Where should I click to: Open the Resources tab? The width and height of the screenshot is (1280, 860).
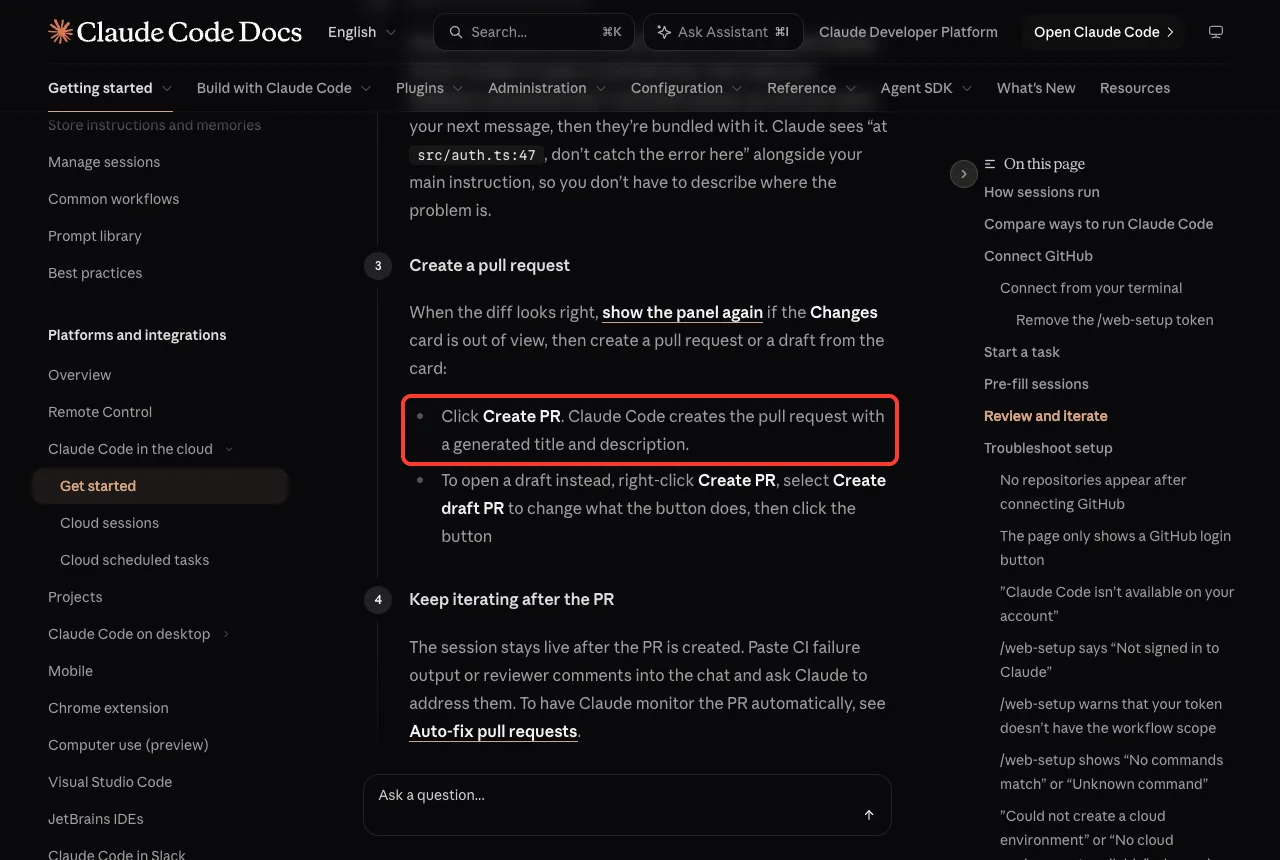(x=1135, y=88)
